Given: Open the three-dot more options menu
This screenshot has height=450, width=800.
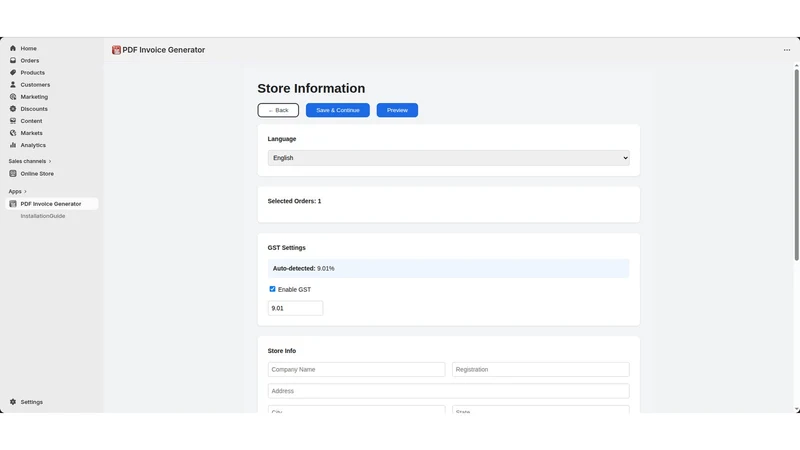Looking at the screenshot, I should (787, 50).
